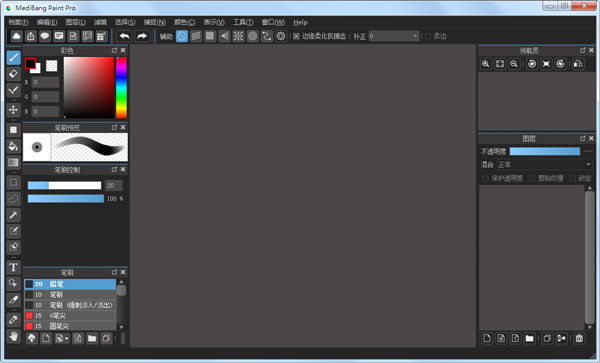
Task: Click the speech bubble comment icon
Action: click(45, 36)
